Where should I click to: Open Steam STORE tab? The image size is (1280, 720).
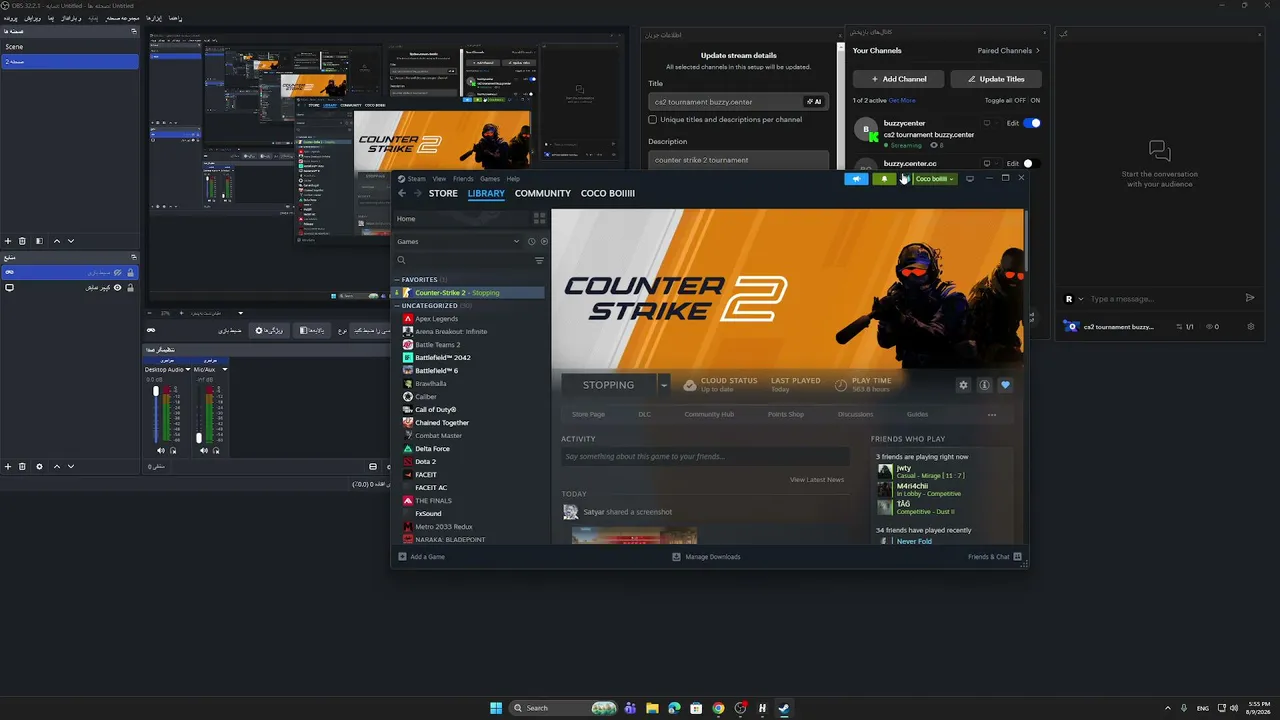click(x=443, y=193)
